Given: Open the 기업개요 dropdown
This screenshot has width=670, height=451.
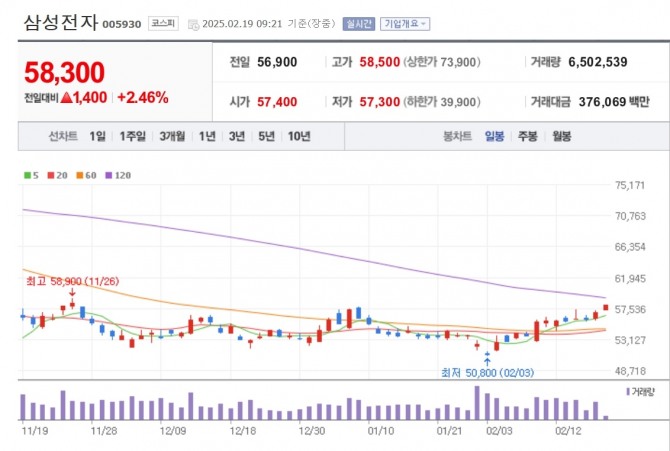Looking at the screenshot, I should [x=405, y=24].
